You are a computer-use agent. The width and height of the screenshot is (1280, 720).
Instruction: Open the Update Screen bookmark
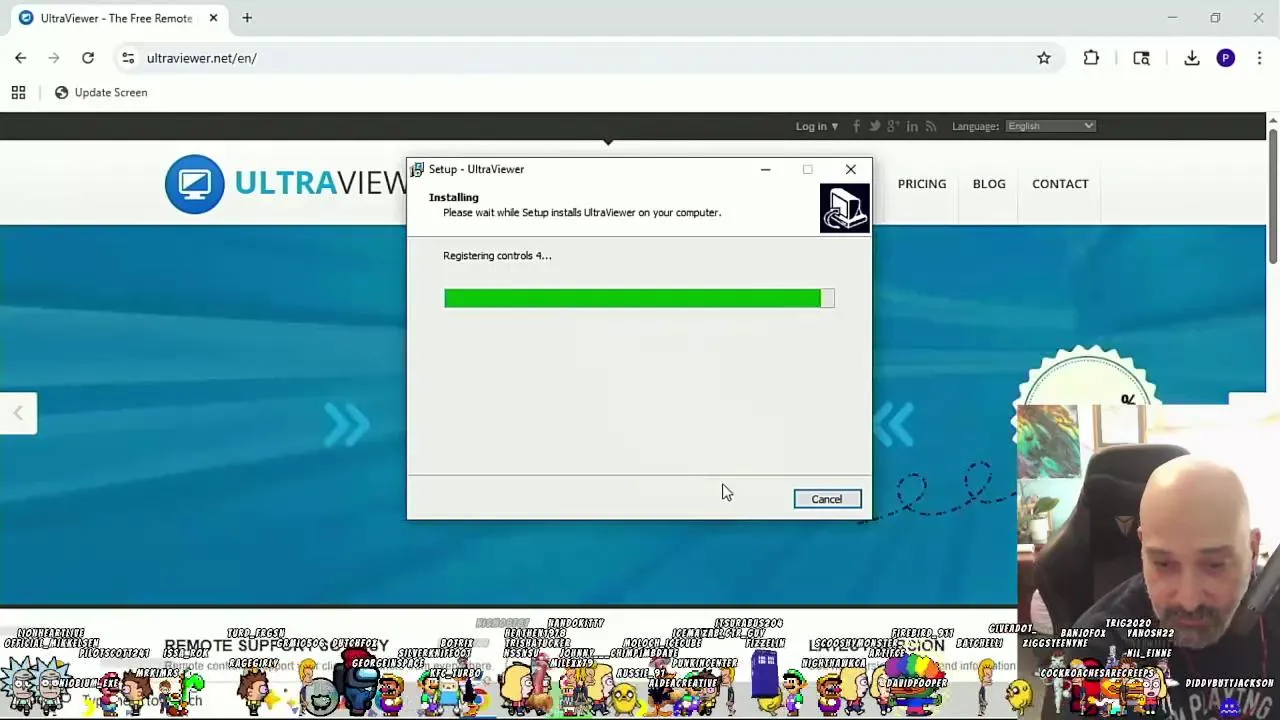tap(100, 92)
